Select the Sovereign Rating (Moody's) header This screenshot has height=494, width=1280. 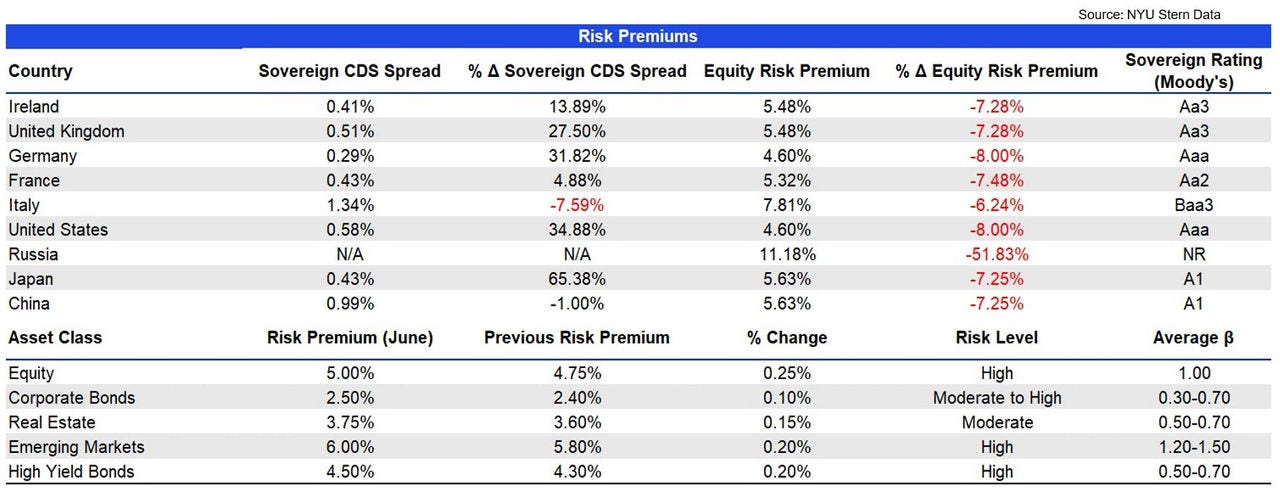coord(1193,71)
